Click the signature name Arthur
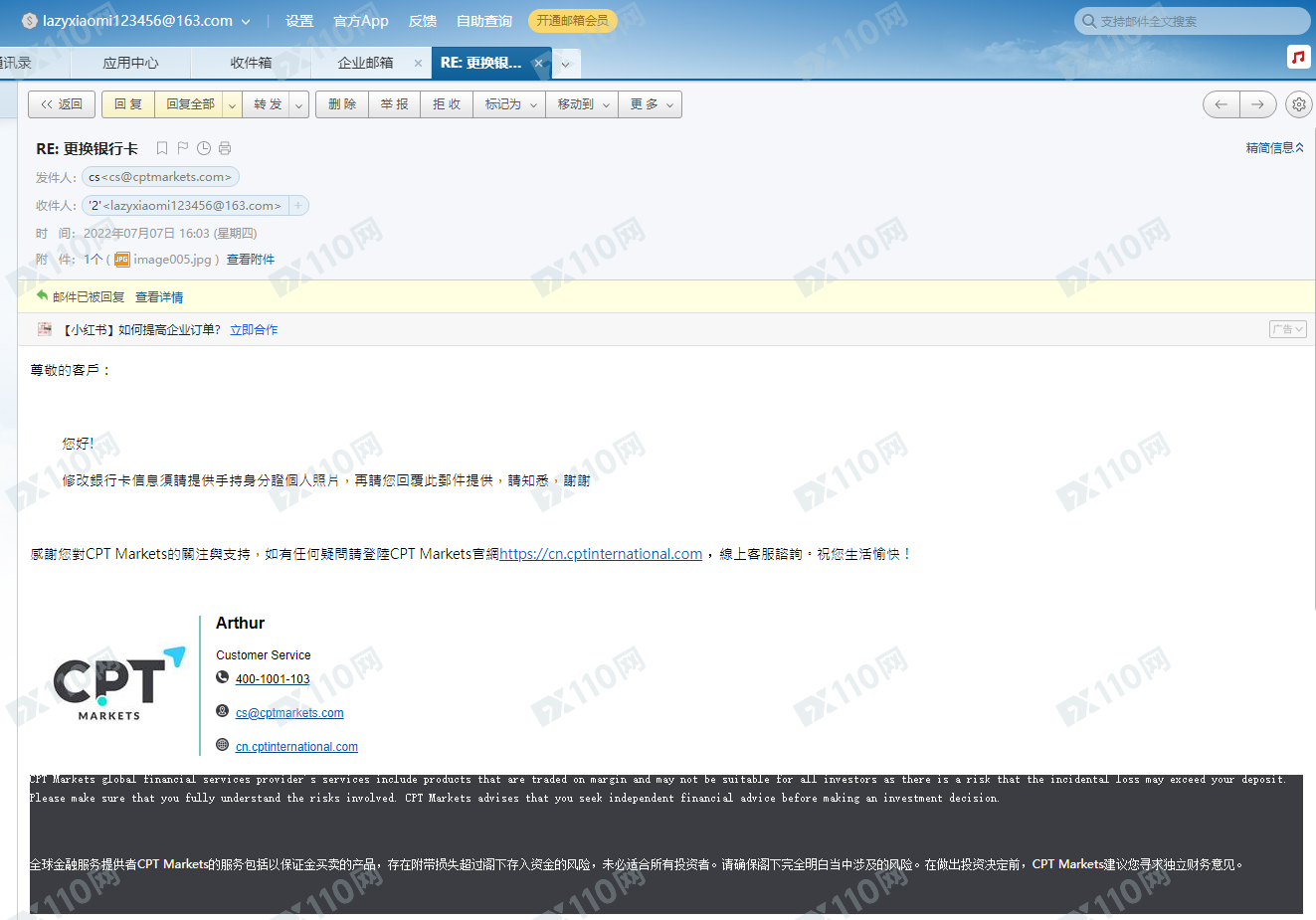 [241, 624]
